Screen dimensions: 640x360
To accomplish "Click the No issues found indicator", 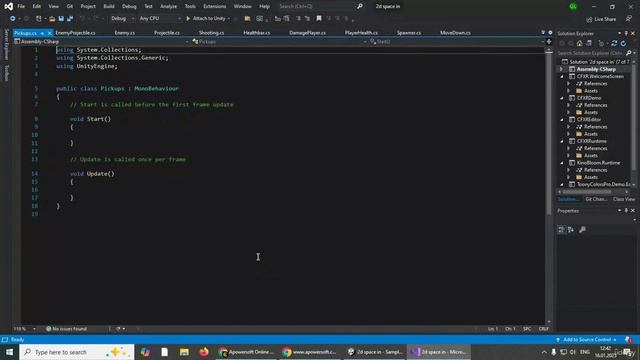I will pyautogui.click(x=67, y=329).
